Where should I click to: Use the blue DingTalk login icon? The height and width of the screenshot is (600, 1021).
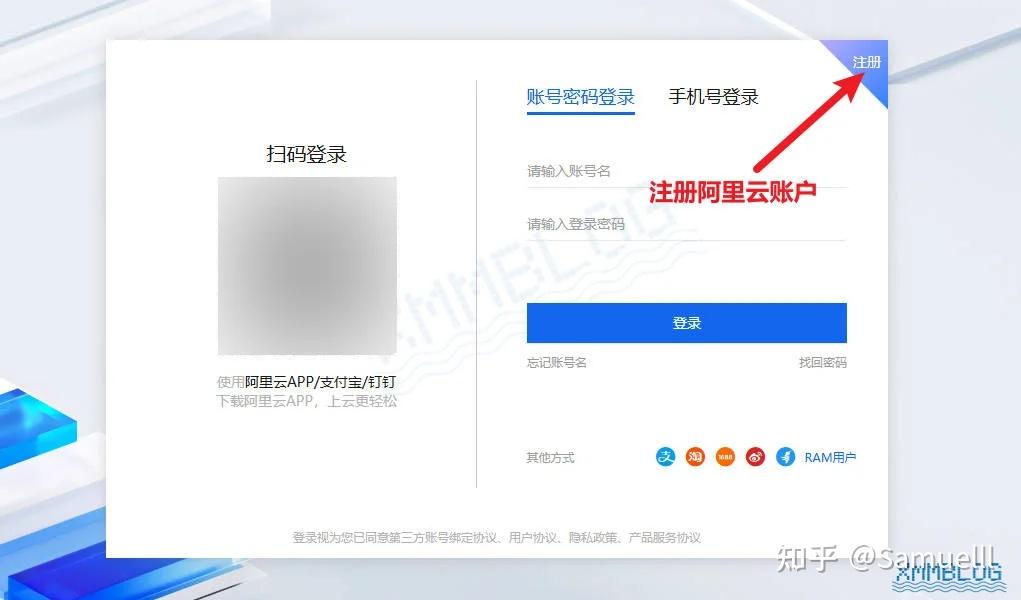pyautogui.click(x=785, y=457)
